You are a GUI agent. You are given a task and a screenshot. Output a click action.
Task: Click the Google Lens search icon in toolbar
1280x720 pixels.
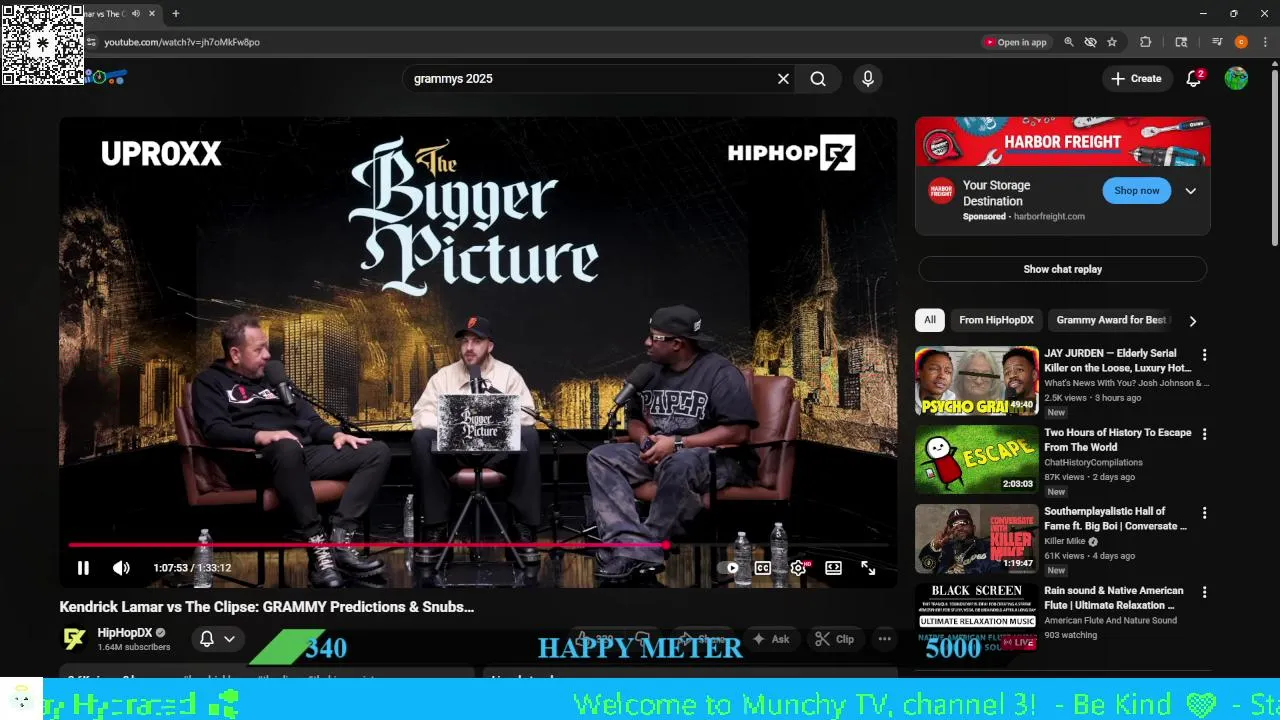point(1181,42)
